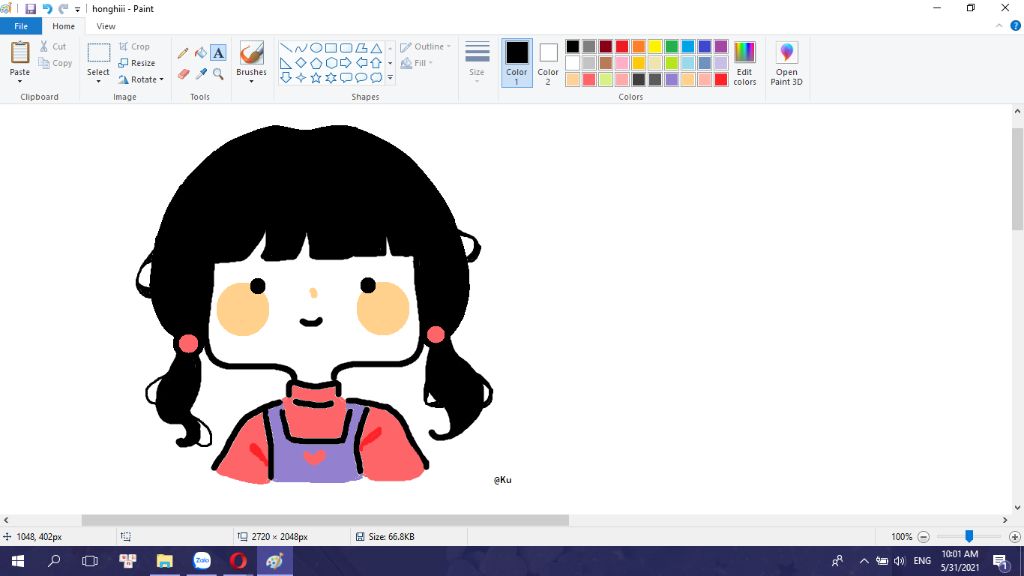Screen dimensions: 1024x576
Task: Expand the Paste dropdown arrow
Action: (20, 81)
